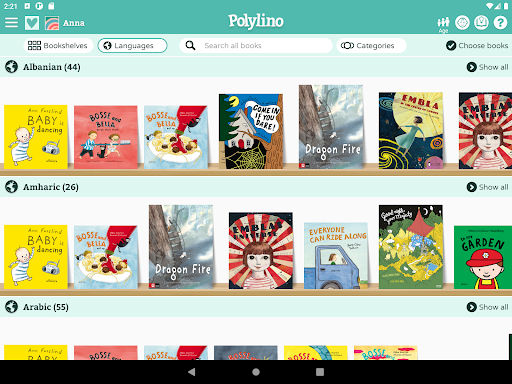Switch to Bookshelves view
512x384 pixels.
[58, 46]
